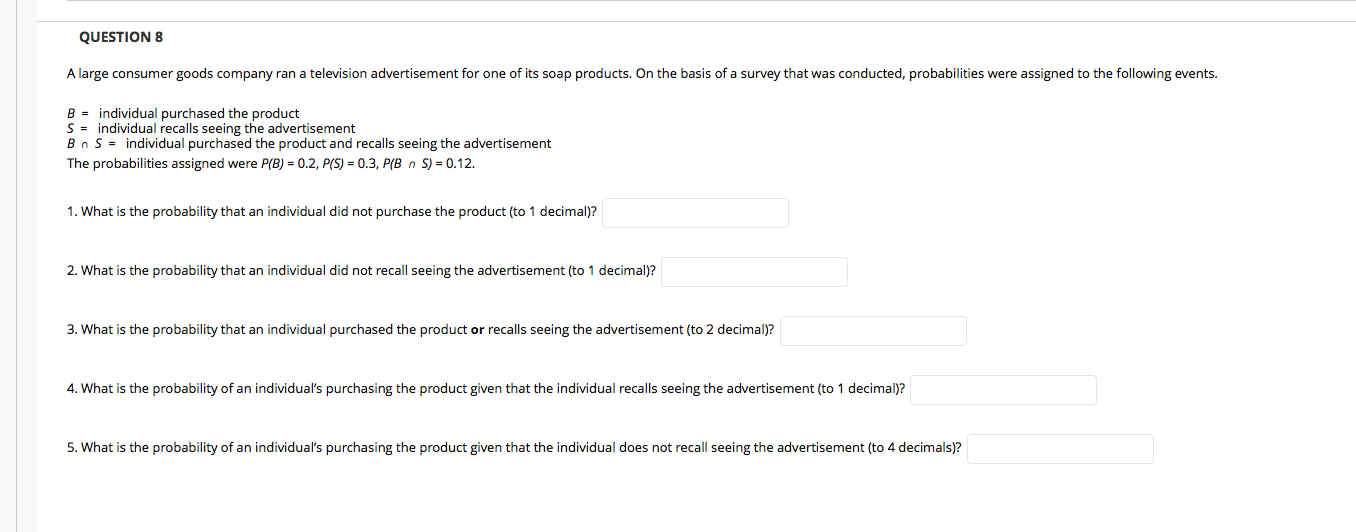Click the QUESTION 8 heading
The height and width of the screenshot is (532, 1356).
[x=121, y=37]
